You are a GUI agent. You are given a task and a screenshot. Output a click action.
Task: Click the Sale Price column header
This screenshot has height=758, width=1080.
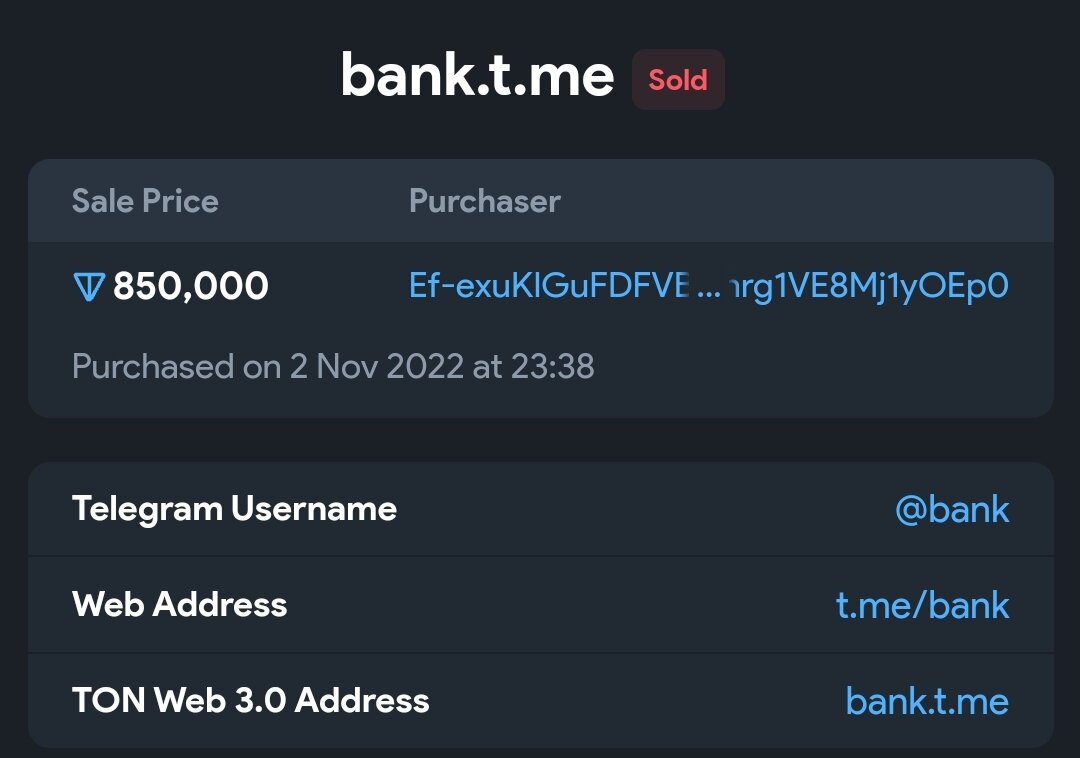[x=145, y=201]
